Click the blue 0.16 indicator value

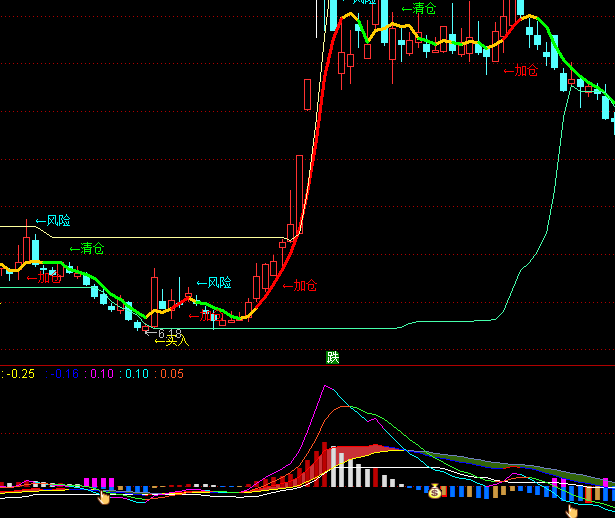click(65, 374)
